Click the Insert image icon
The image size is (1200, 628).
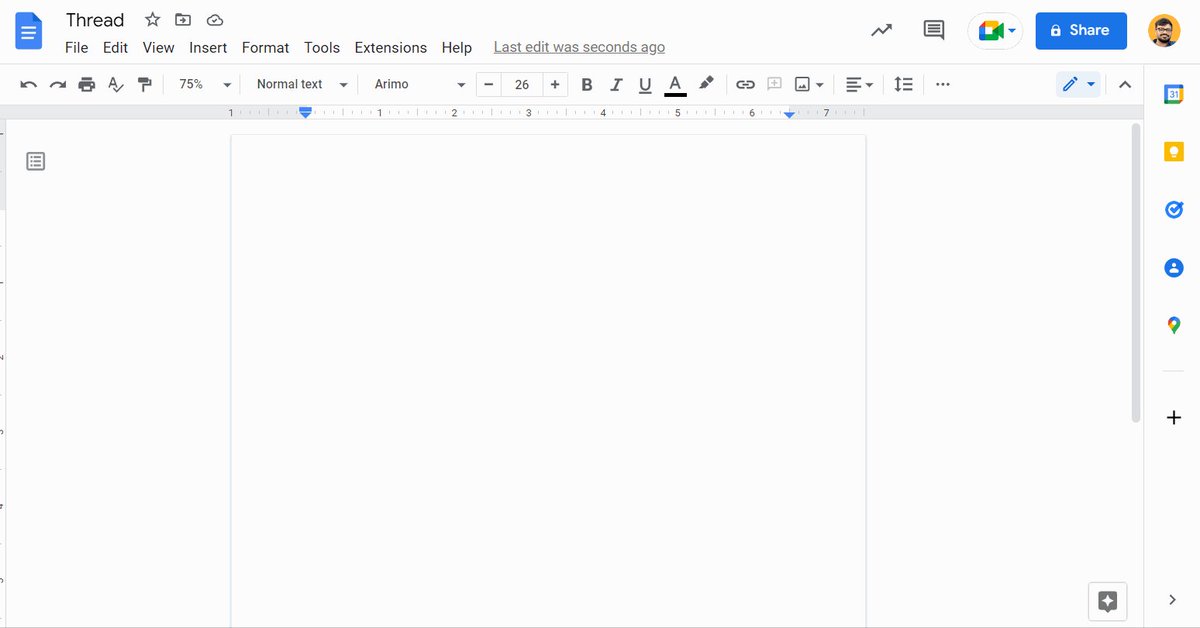pyautogui.click(x=802, y=85)
